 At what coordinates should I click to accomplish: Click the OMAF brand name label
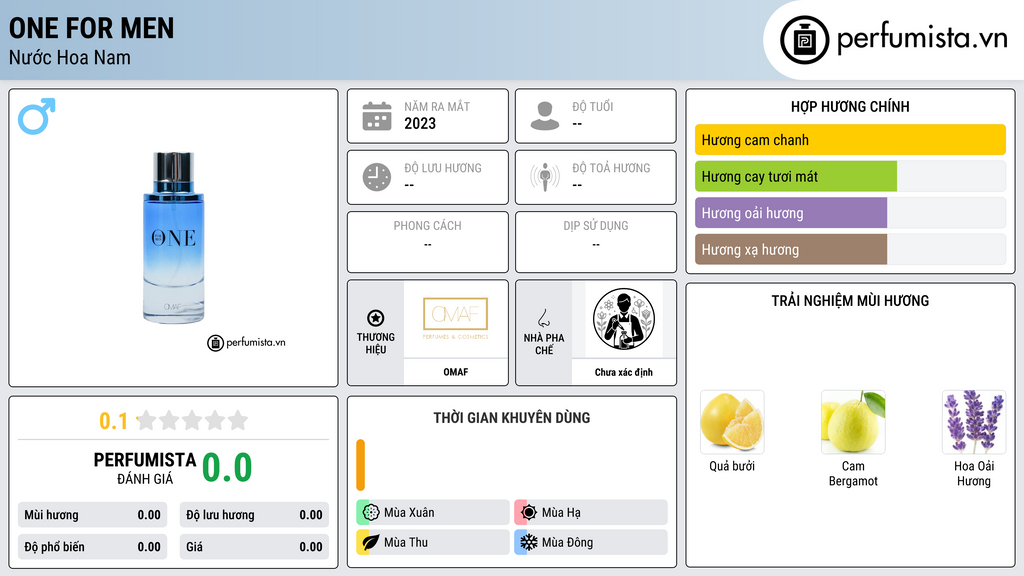455,372
